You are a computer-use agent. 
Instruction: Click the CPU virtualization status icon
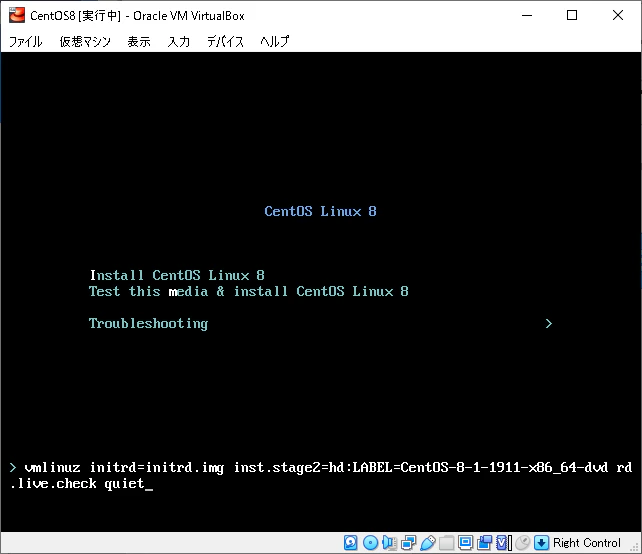click(504, 543)
